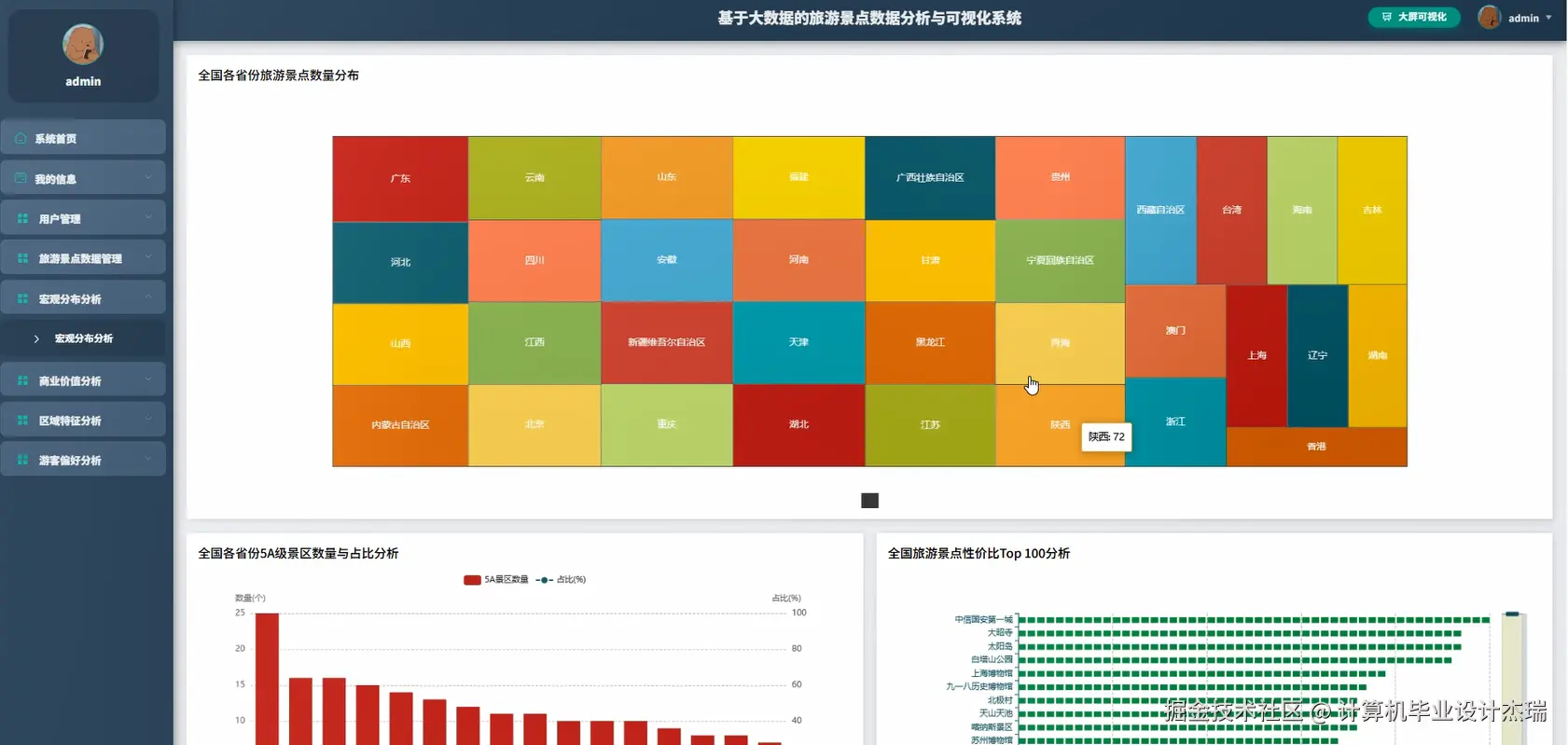This screenshot has height=745, width=1568.
Task: Click the 广东 treemap block
Action: tap(400, 178)
